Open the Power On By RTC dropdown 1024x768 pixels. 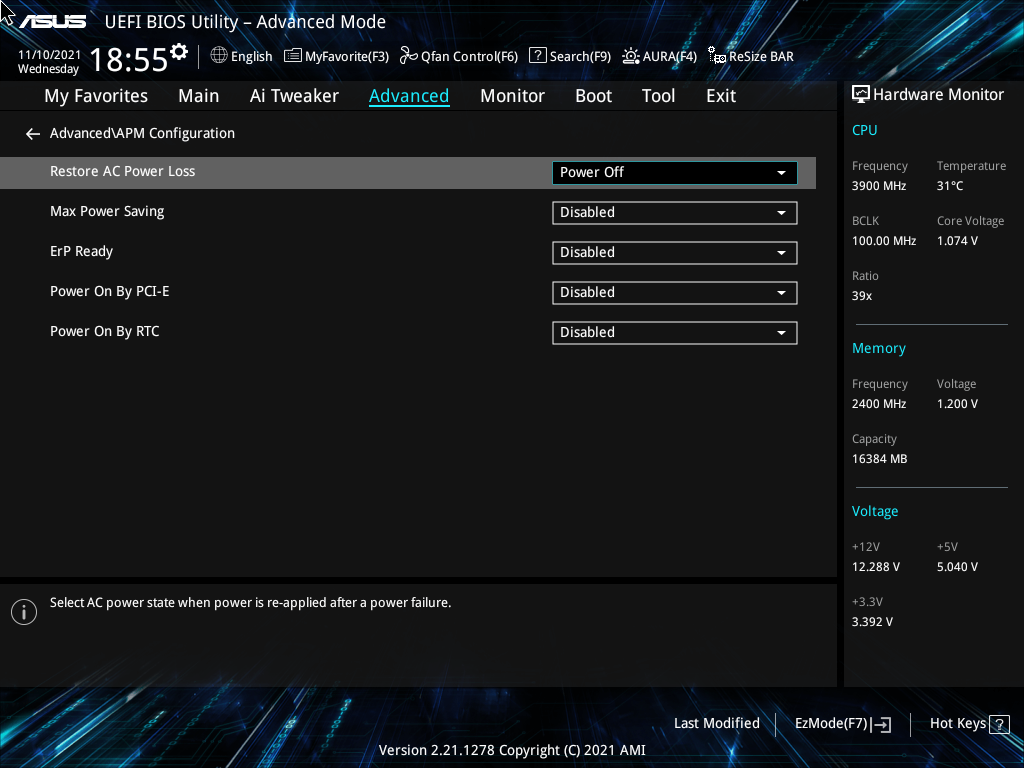[x=675, y=332]
